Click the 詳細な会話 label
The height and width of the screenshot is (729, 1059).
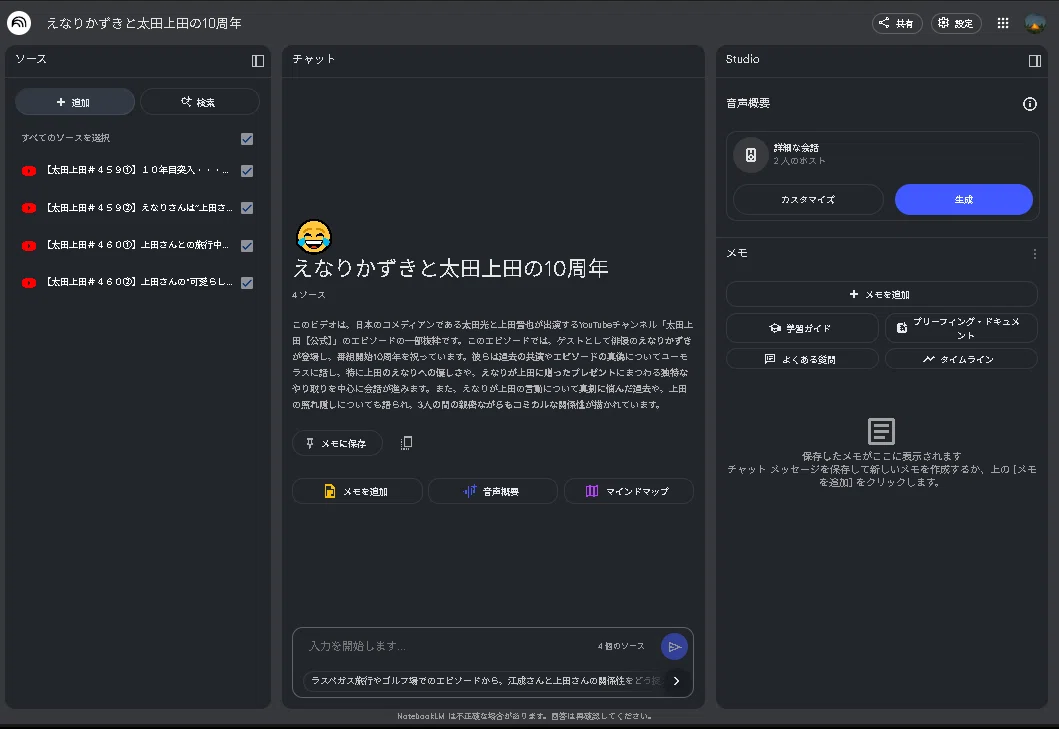(x=796, y=148)
